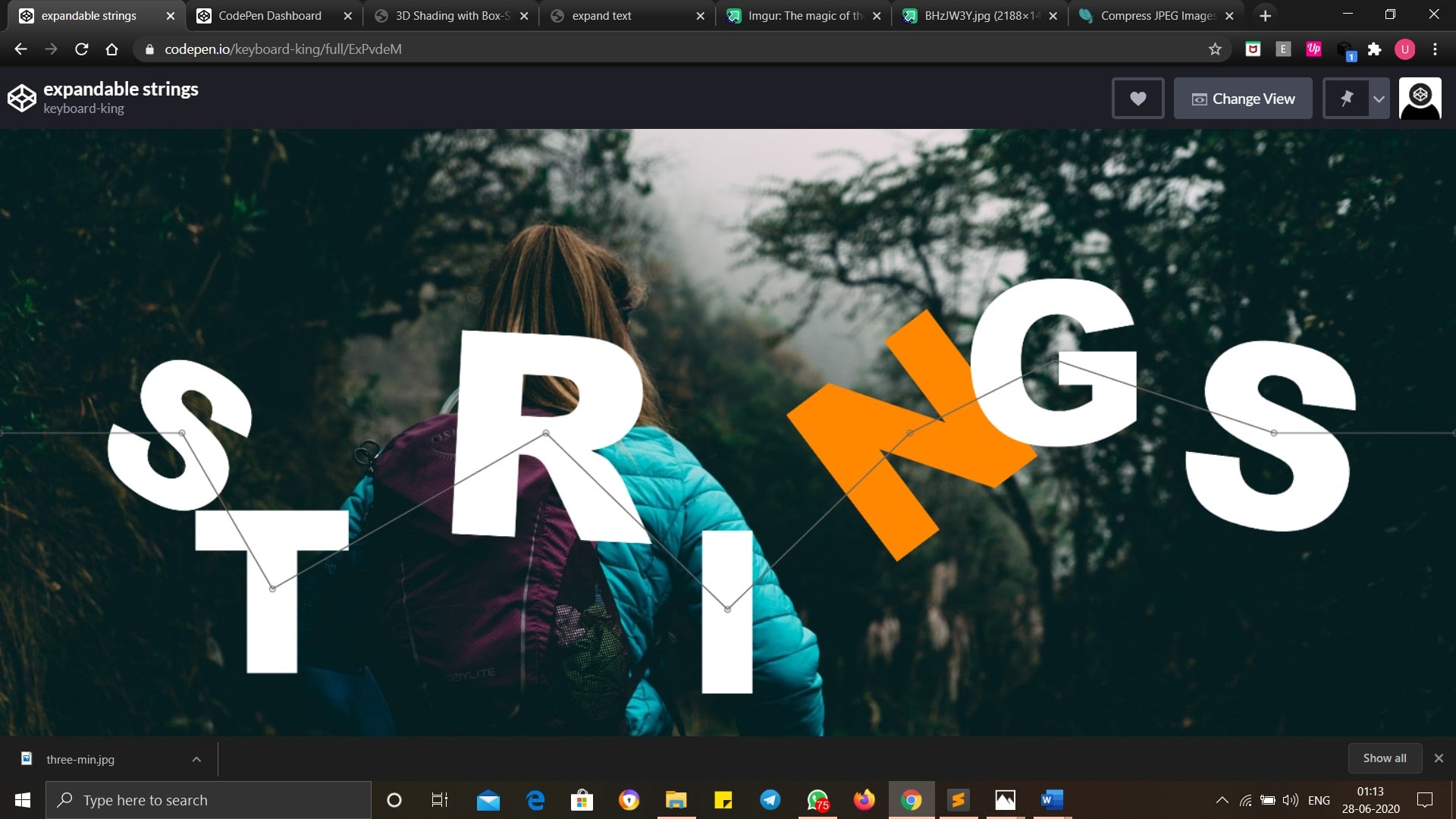Image resolution: width=1456 pixels, height=819 pixels.
Task: Switch to the CodePen Dashboard tab
Action: (x=269, y=15)
